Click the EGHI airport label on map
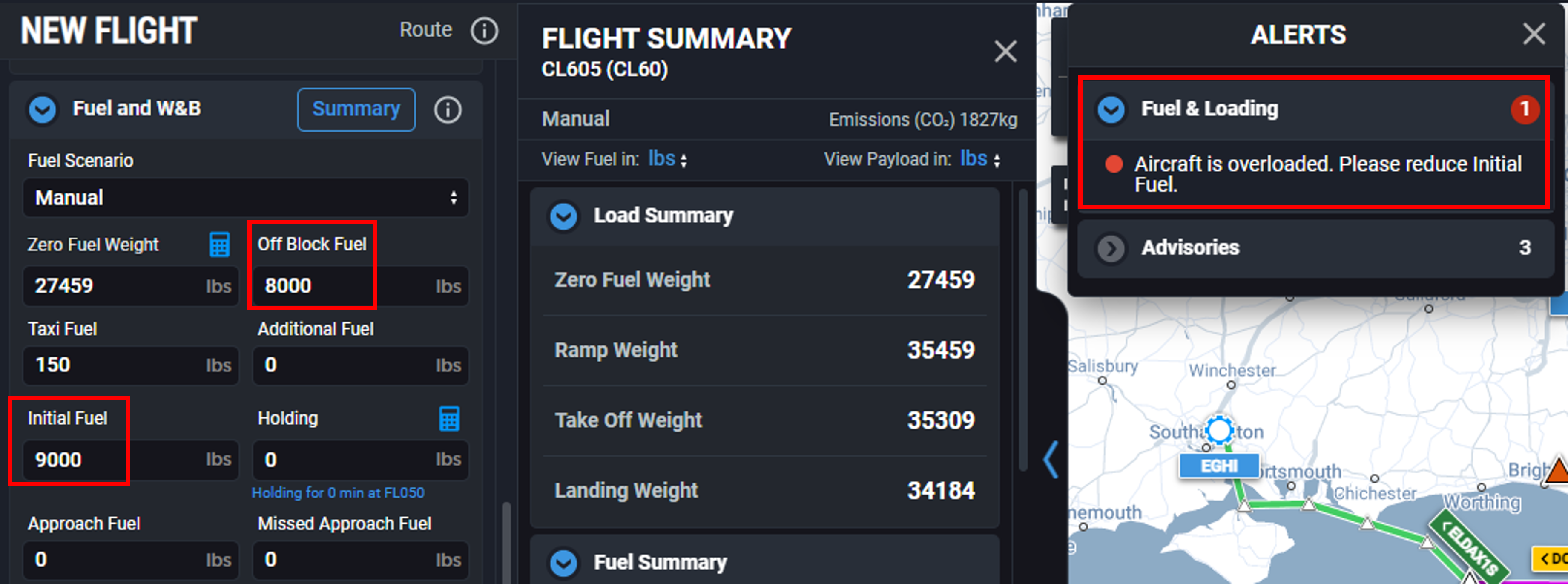This screenshot has height=584, width=1568. pyautogui.click(x=1219, y=466)
